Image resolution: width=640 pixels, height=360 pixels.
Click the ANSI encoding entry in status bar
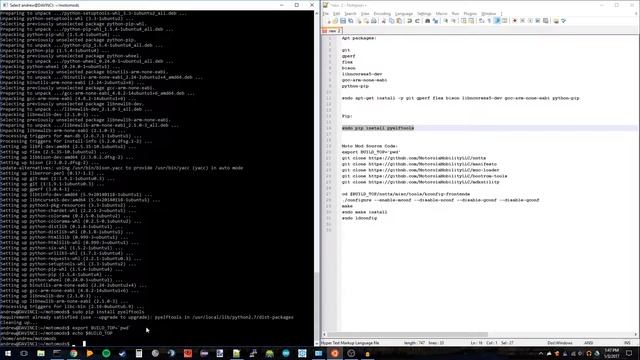point(589,343)
